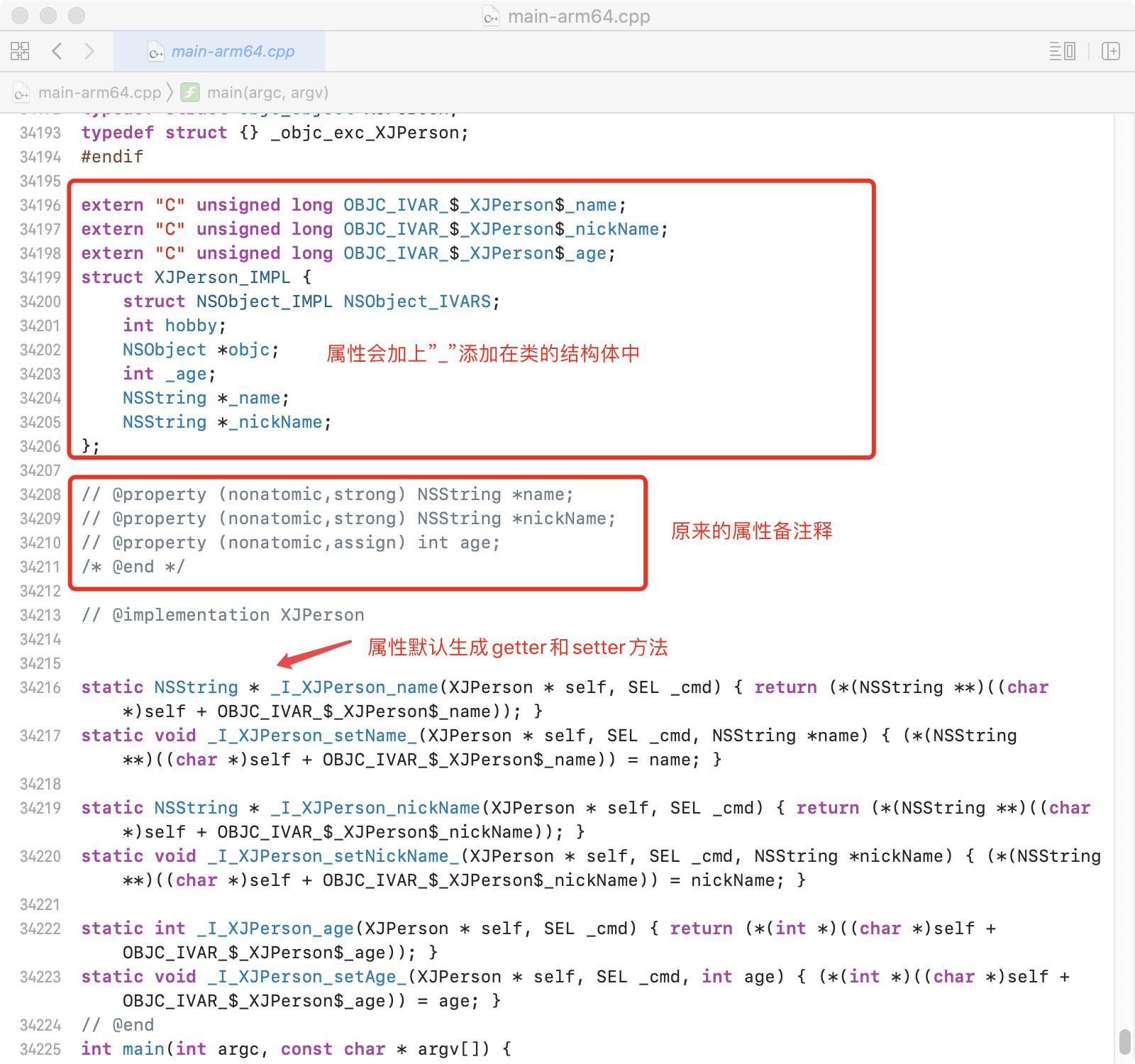This screenshot has width=1135, height=1064.
Task: Click the @property NSString *name comment
Action: pyautogui.click(x=327, y=494)
